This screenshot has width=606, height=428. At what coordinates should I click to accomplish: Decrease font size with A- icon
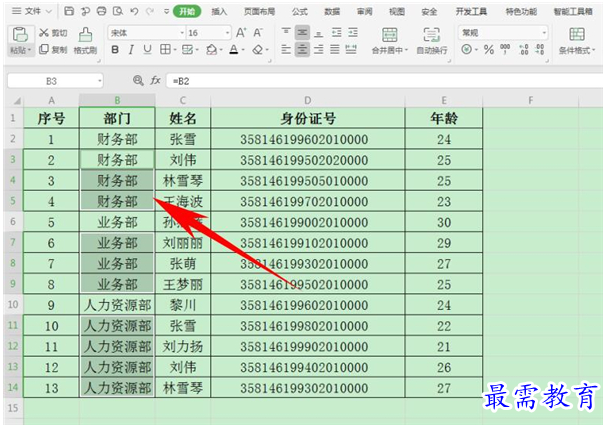click(x=258, y=32)
